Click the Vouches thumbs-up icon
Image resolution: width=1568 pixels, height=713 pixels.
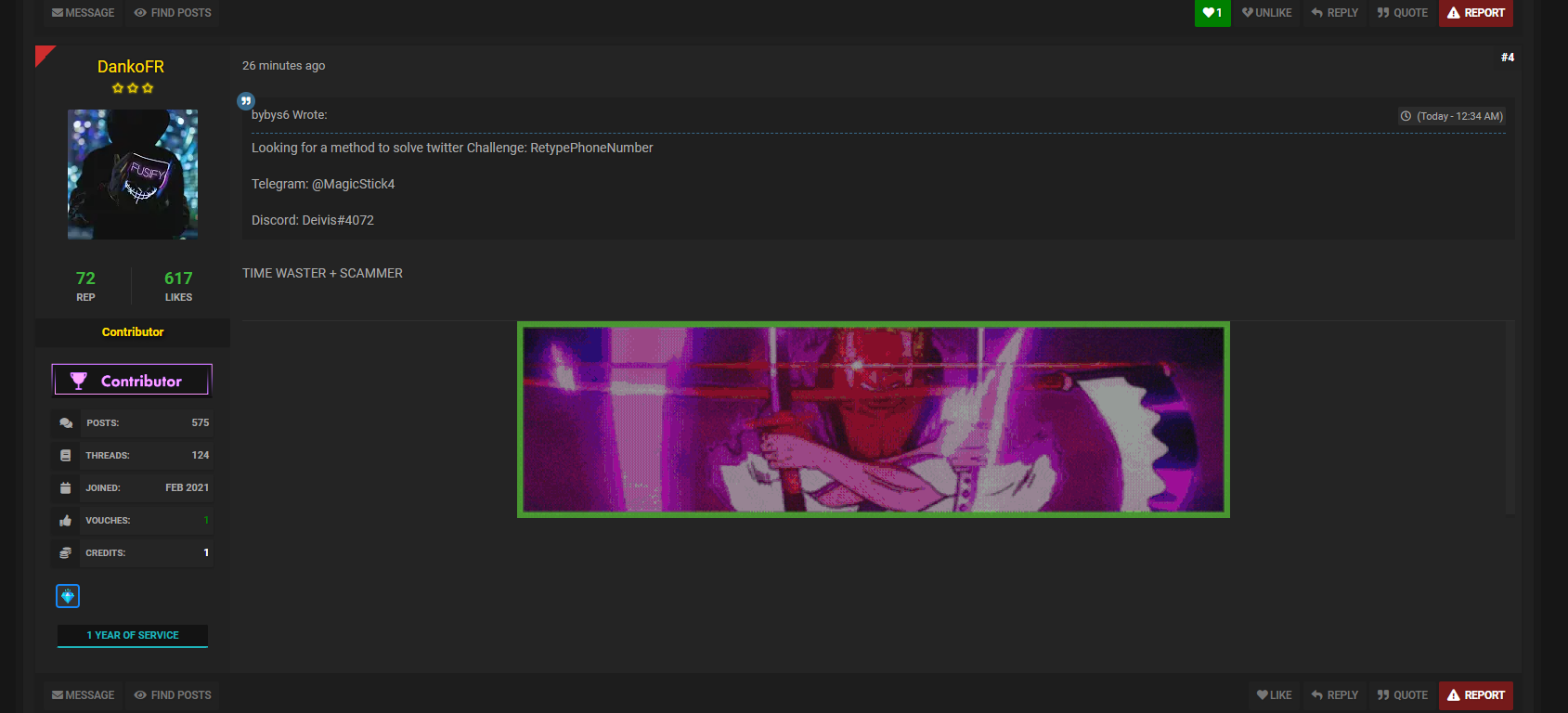click(x=66, y=521)
